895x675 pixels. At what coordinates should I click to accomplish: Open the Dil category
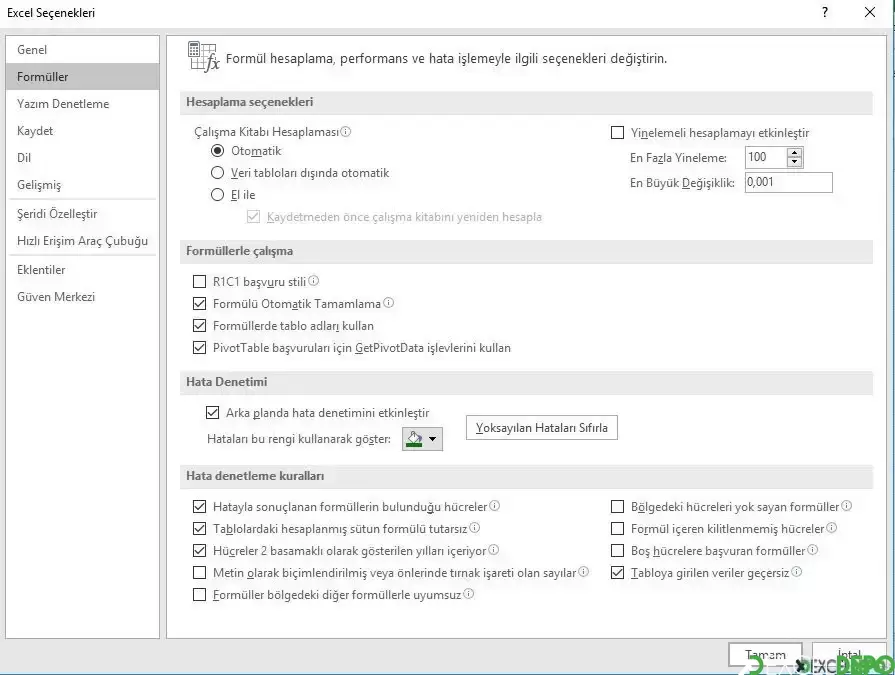tap(82, 157)
